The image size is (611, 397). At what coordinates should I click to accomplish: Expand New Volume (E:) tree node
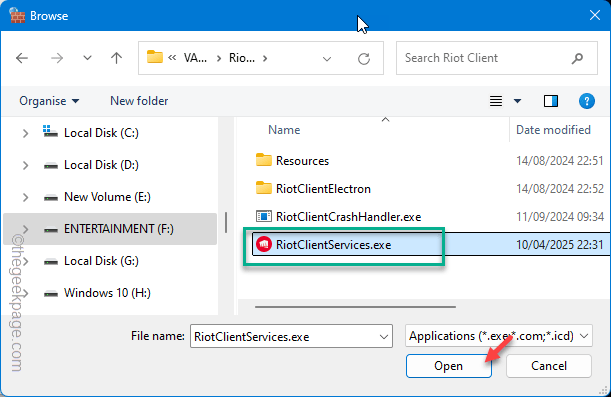click(x=25, y=197)
